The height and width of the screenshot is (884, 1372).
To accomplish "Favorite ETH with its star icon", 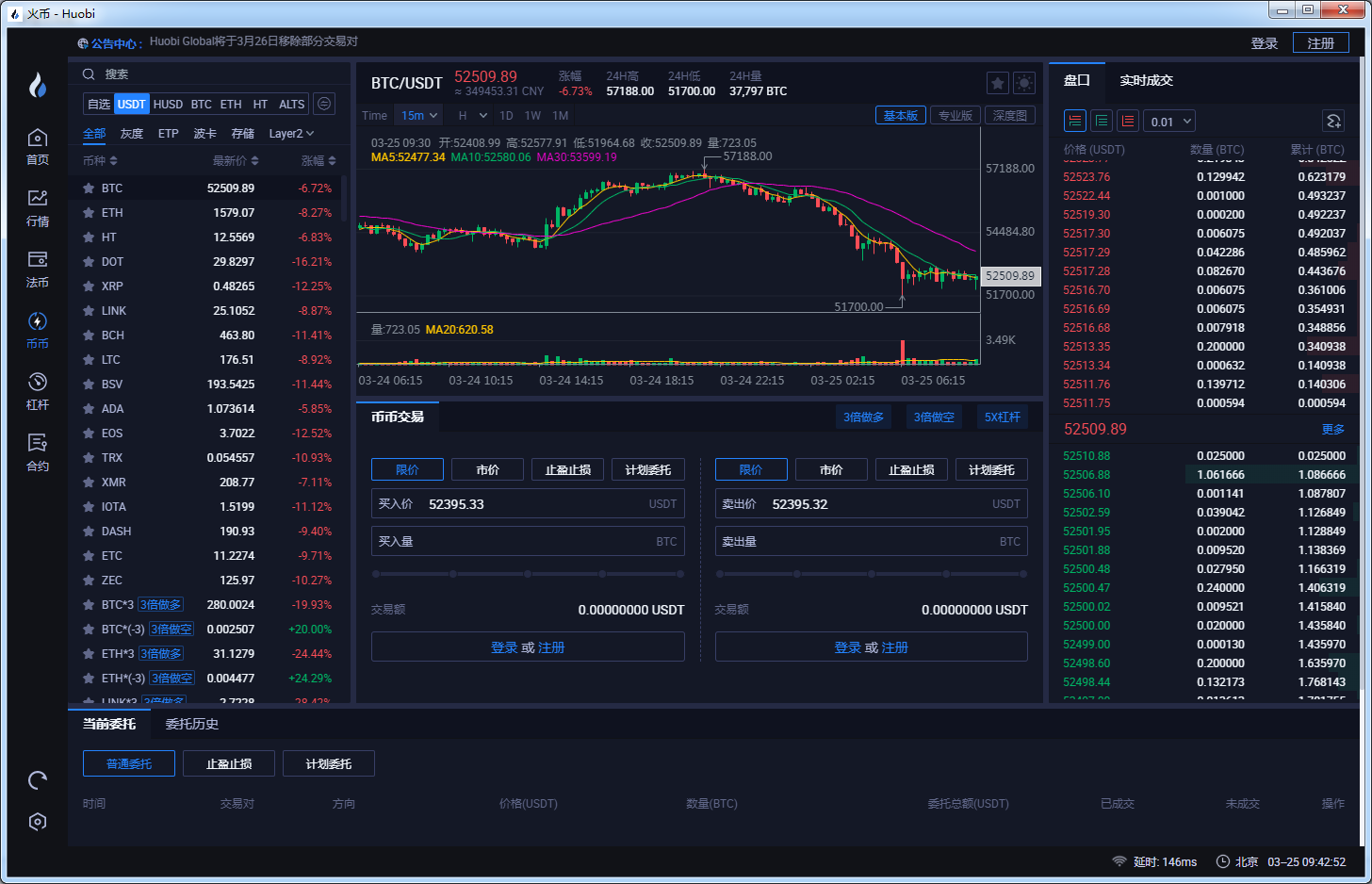I will (x=89, y=213).
